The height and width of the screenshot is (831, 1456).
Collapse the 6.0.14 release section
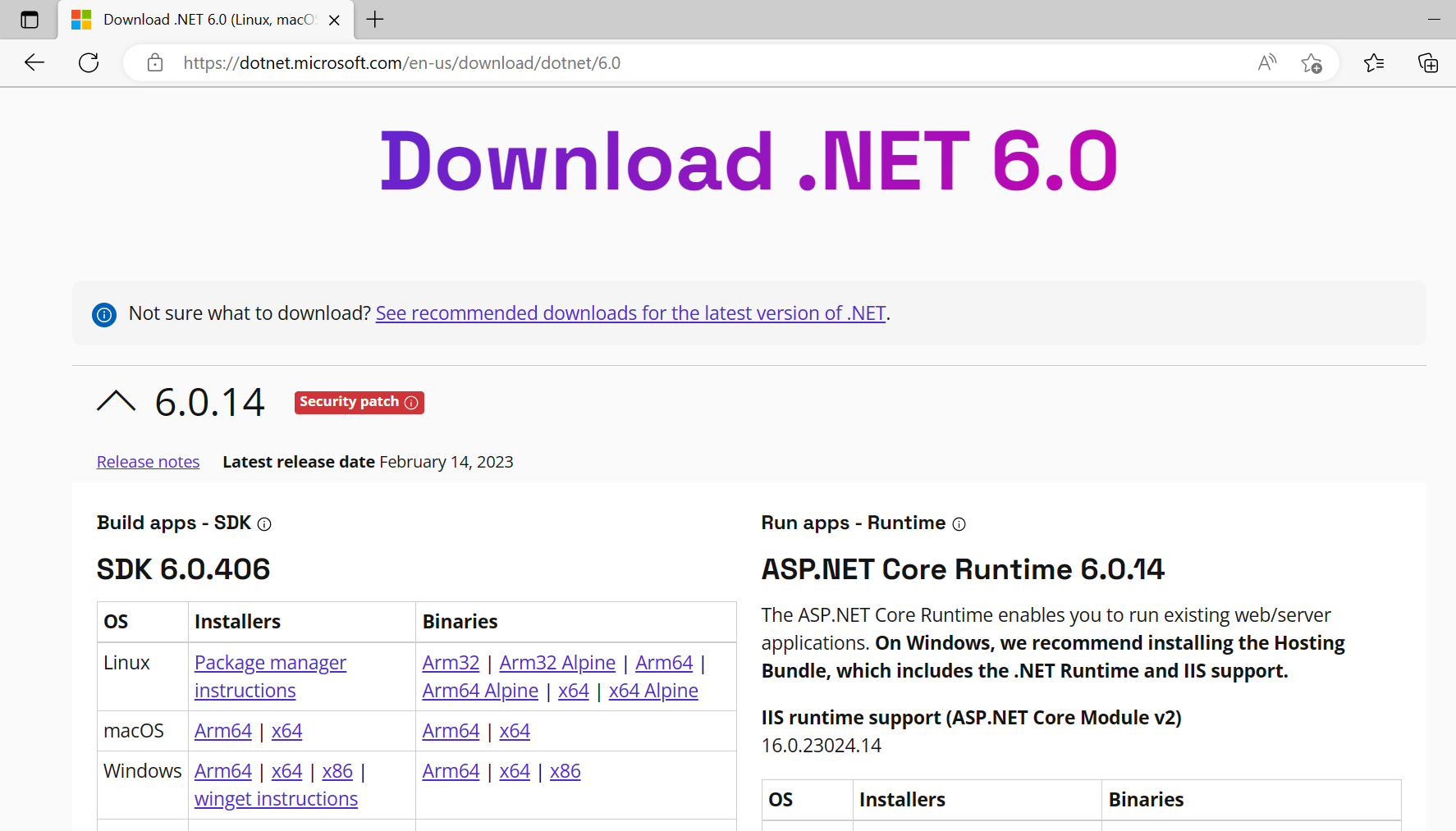coord(116,401)
